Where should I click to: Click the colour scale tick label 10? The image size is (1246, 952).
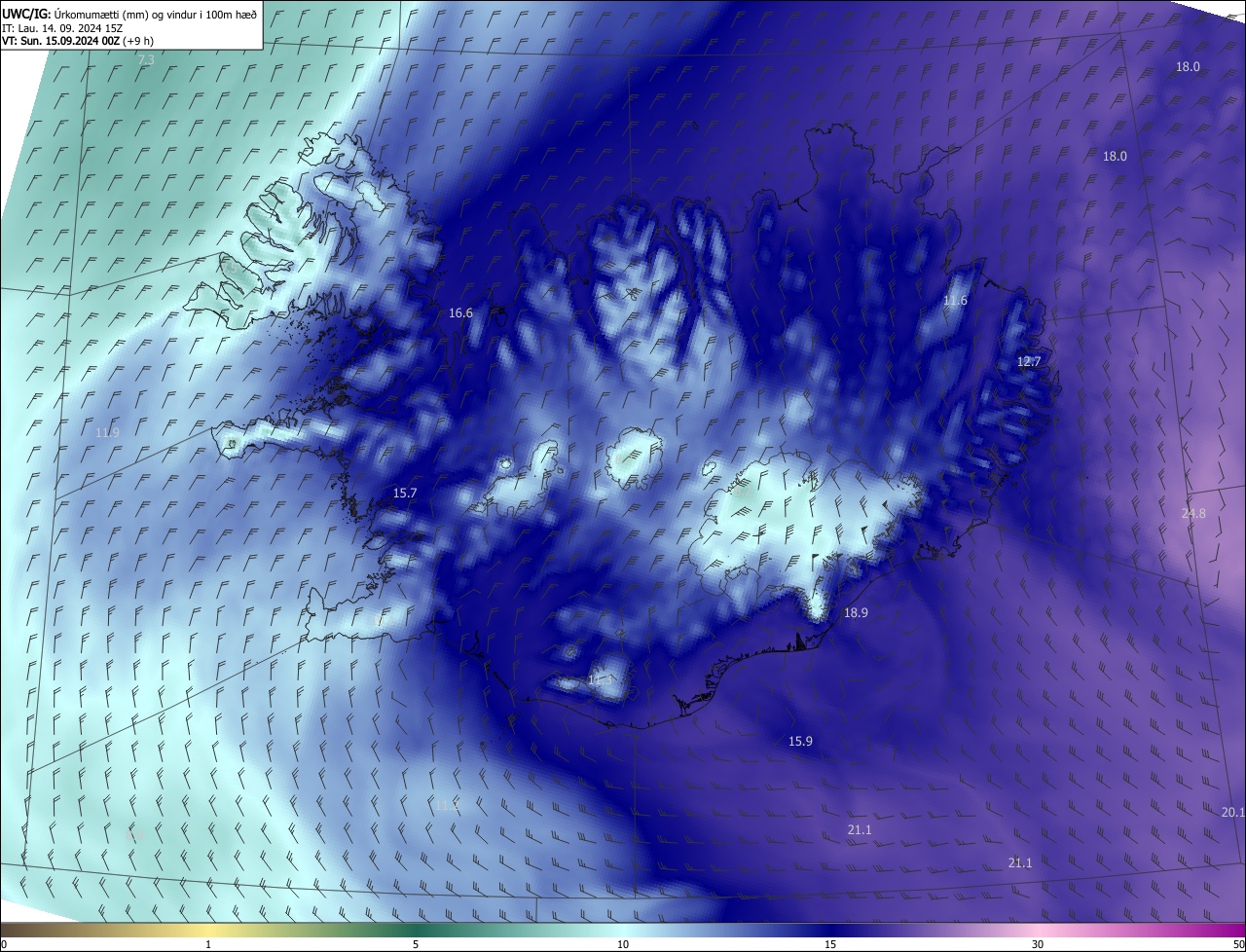click(623, 944)
